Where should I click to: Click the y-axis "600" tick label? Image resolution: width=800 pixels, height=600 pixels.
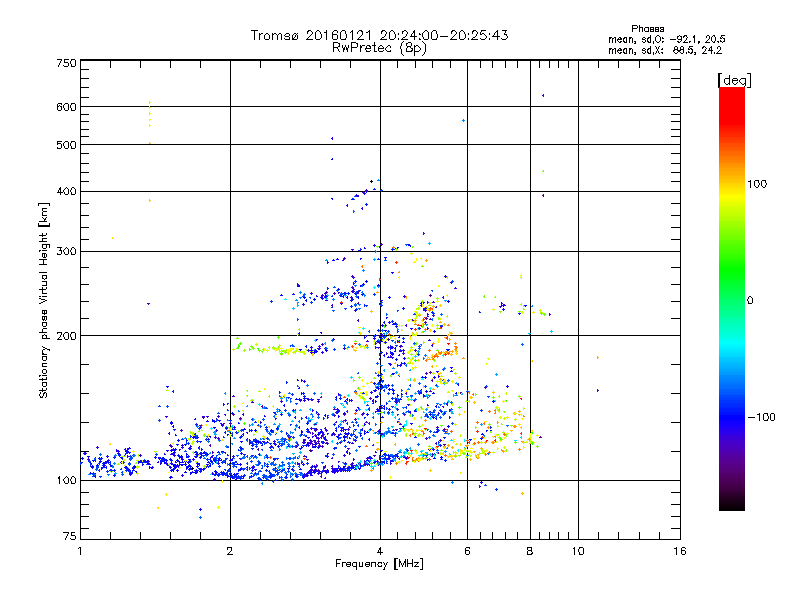tap(66, 107)
